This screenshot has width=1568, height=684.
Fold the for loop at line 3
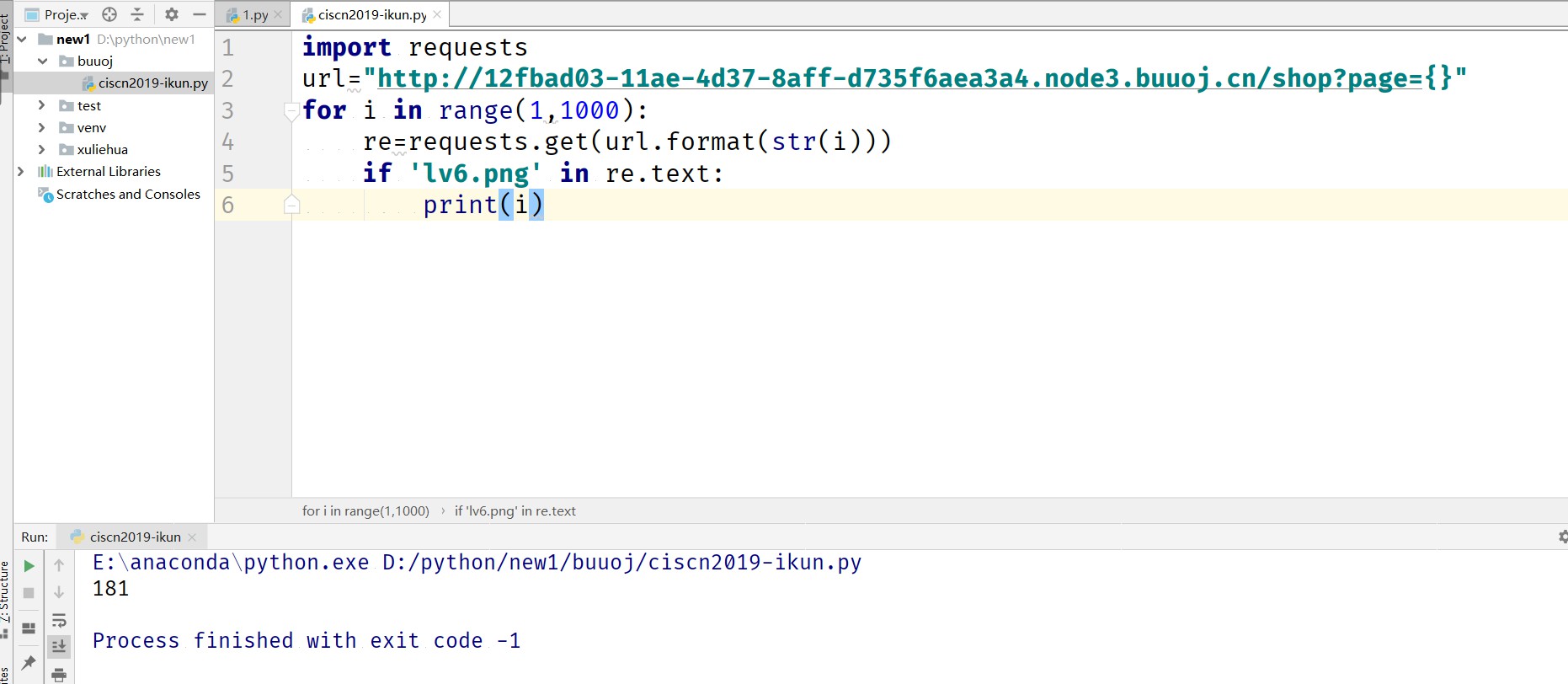pyautogui.click(x=291, y=110)
